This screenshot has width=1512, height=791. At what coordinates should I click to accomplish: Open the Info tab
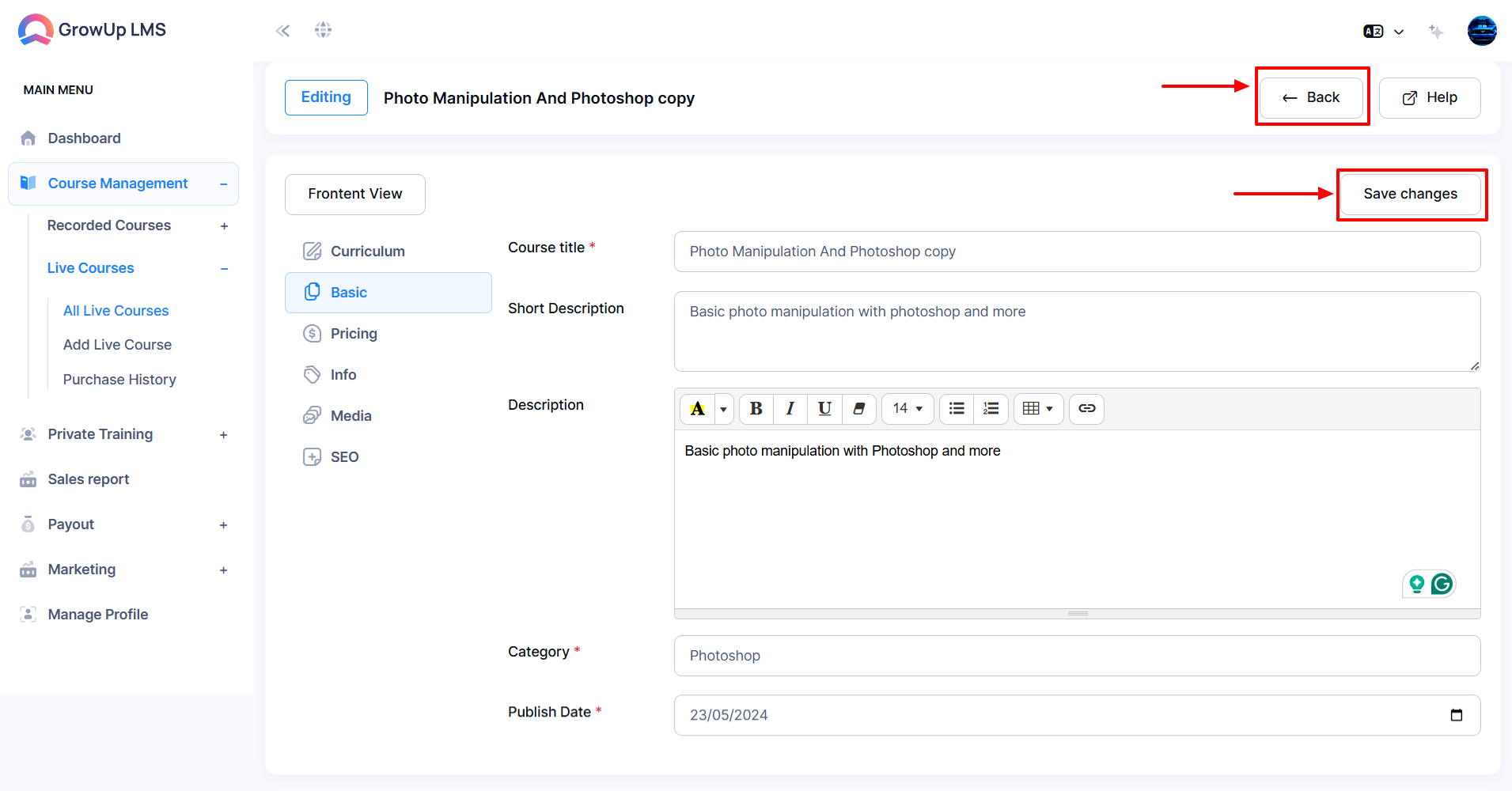point(388,375)
